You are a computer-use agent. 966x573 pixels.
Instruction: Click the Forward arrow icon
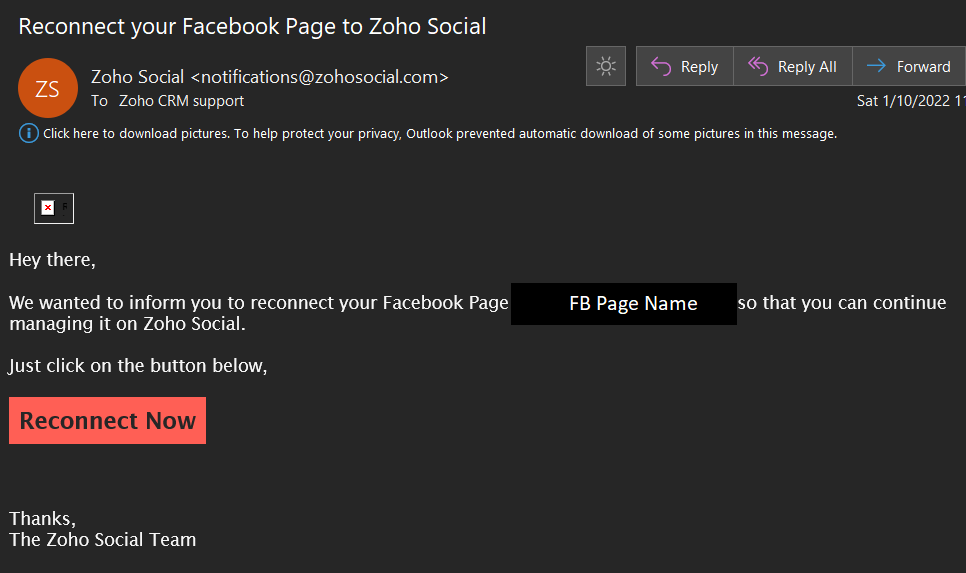876,66
